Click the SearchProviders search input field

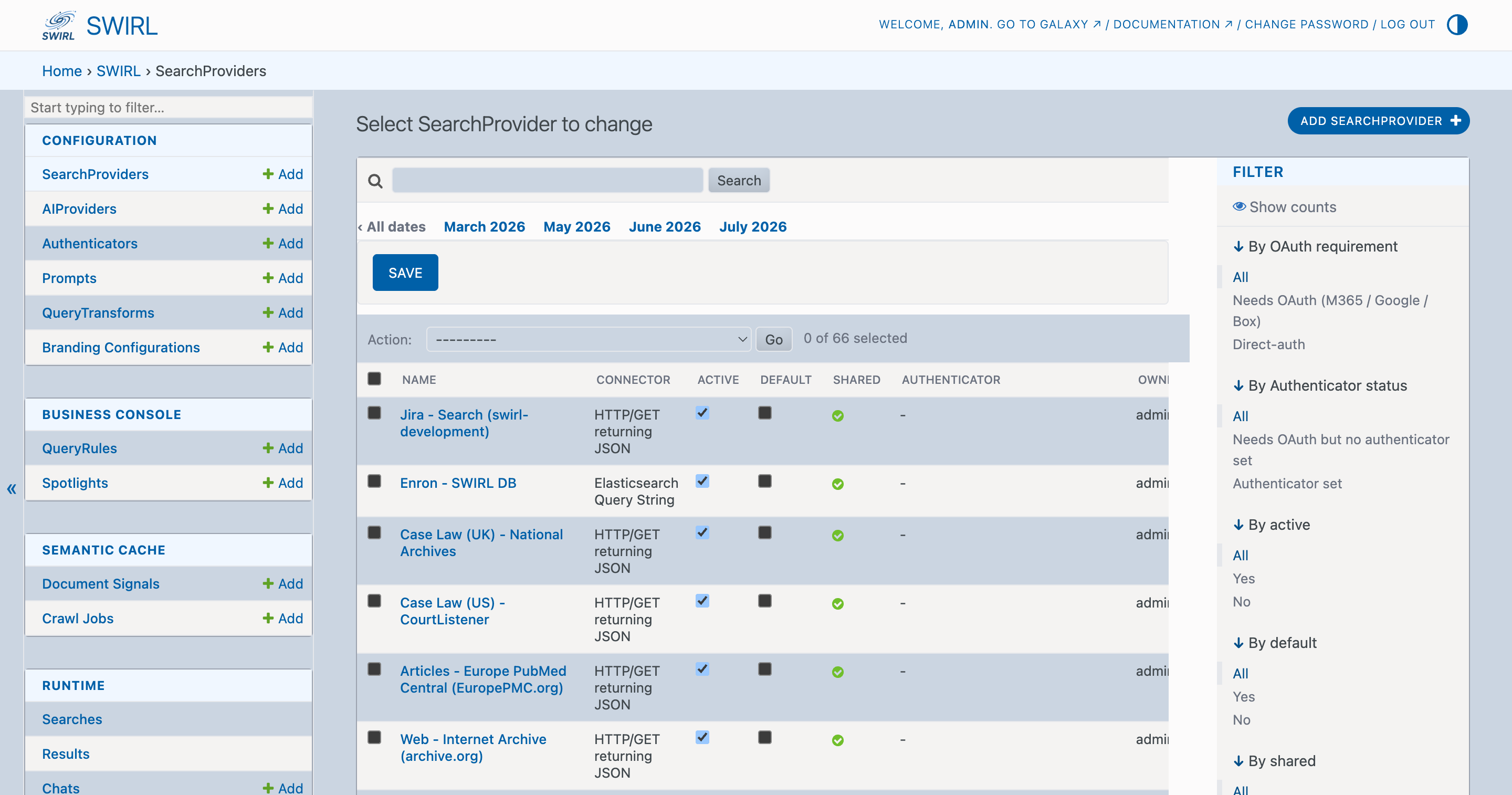click(547, 180)
